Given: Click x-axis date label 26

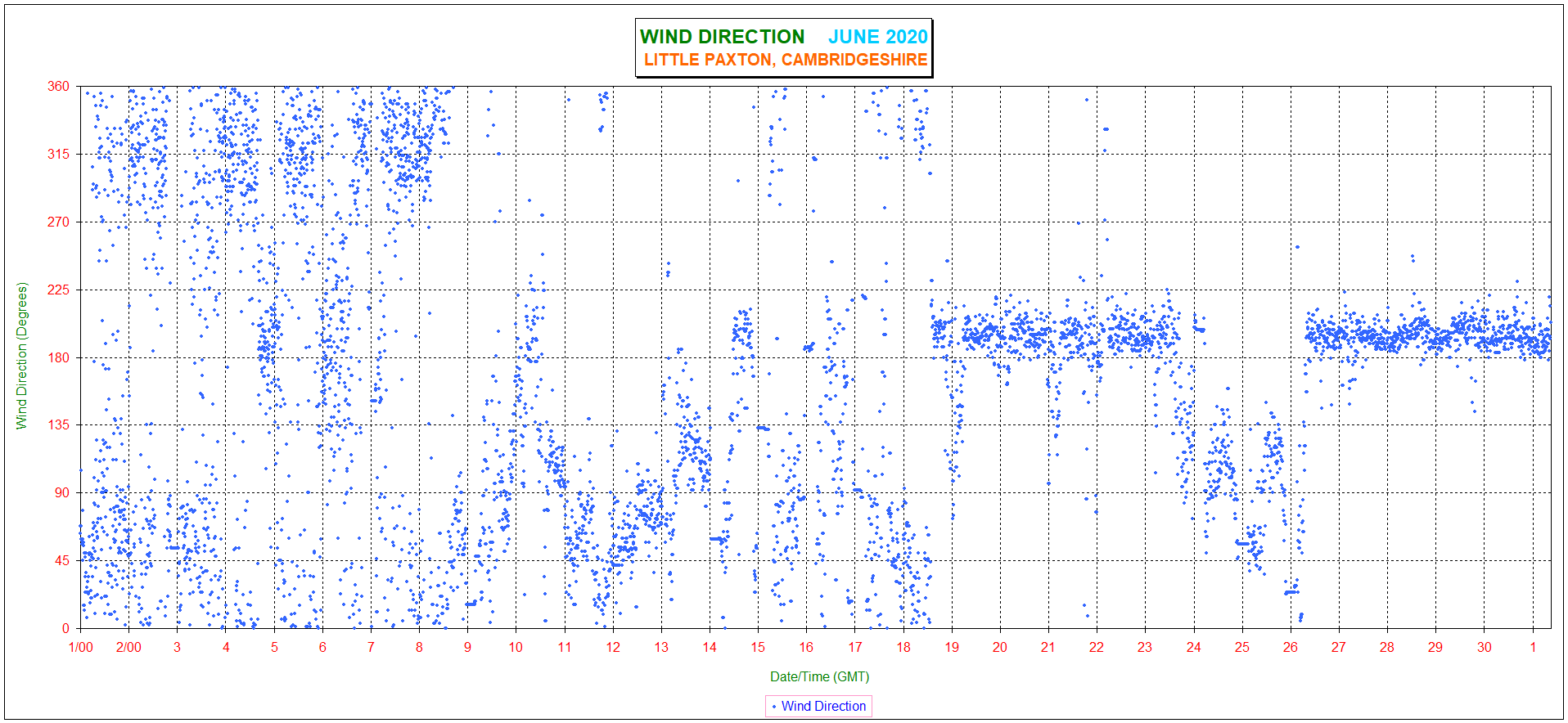Looking at the screenshot, I should [1291, 647].
